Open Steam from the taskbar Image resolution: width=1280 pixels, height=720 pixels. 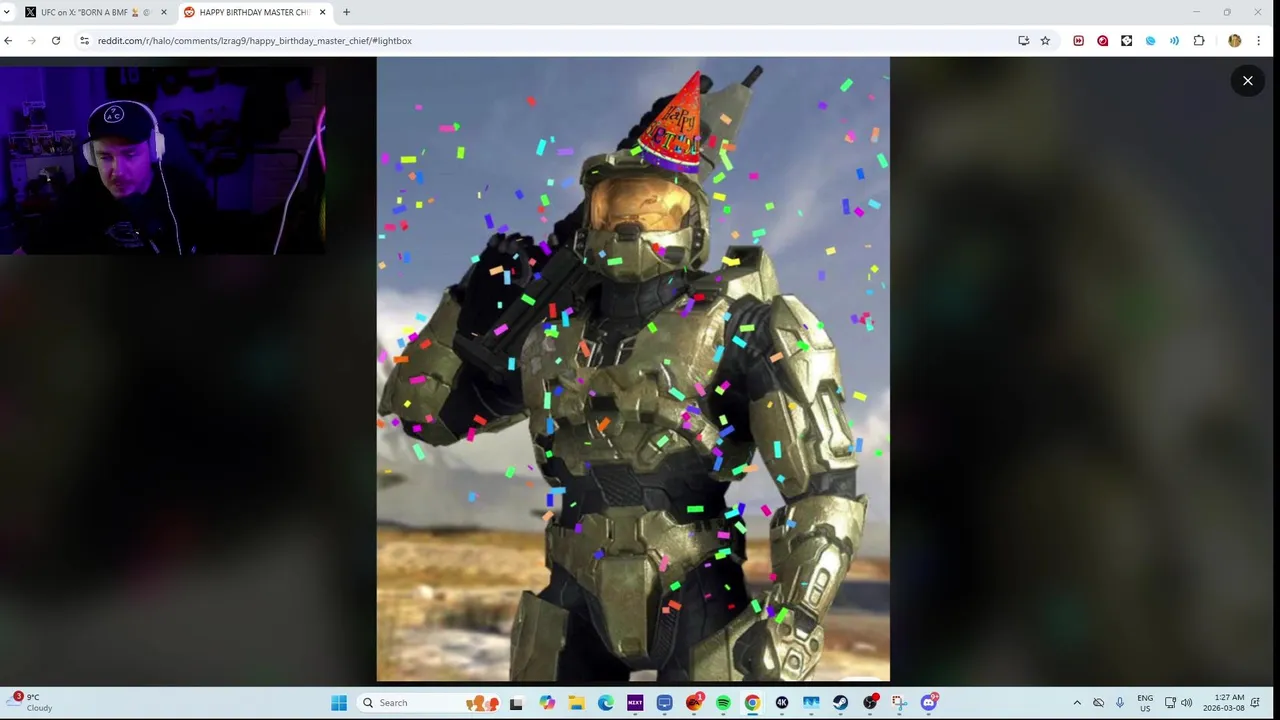(840, 702)
